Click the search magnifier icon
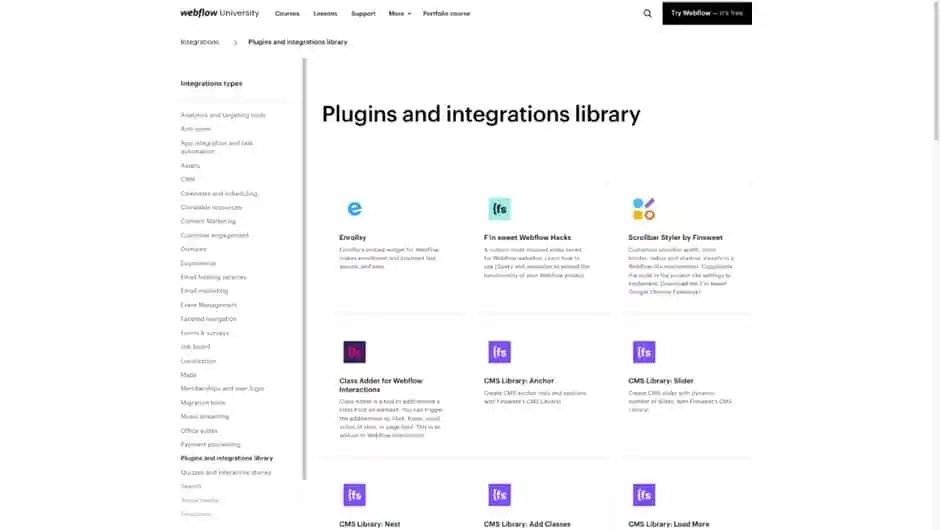The height and width of the screenshot is (530, 940). [x=647, y=14]
